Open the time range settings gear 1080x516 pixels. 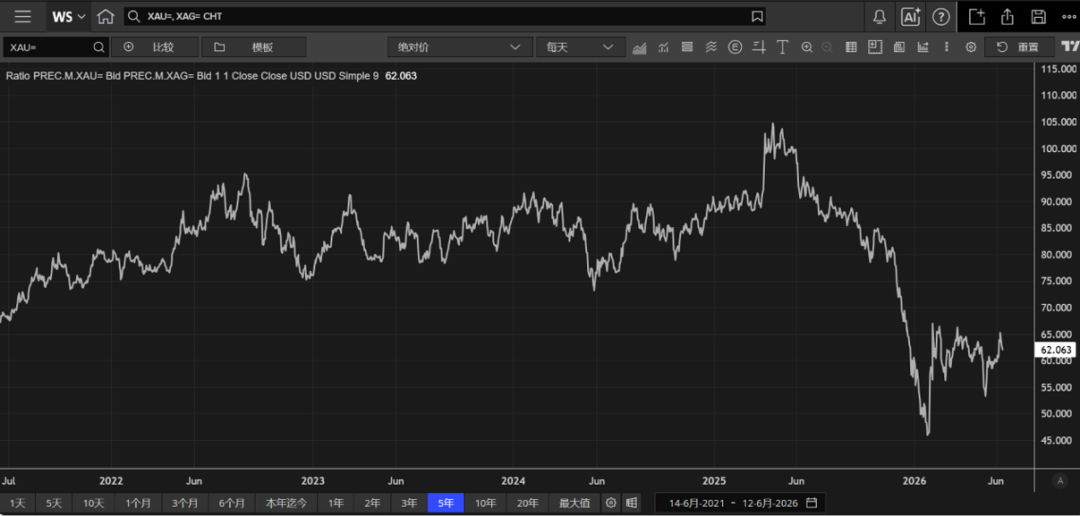coord(610,503)
